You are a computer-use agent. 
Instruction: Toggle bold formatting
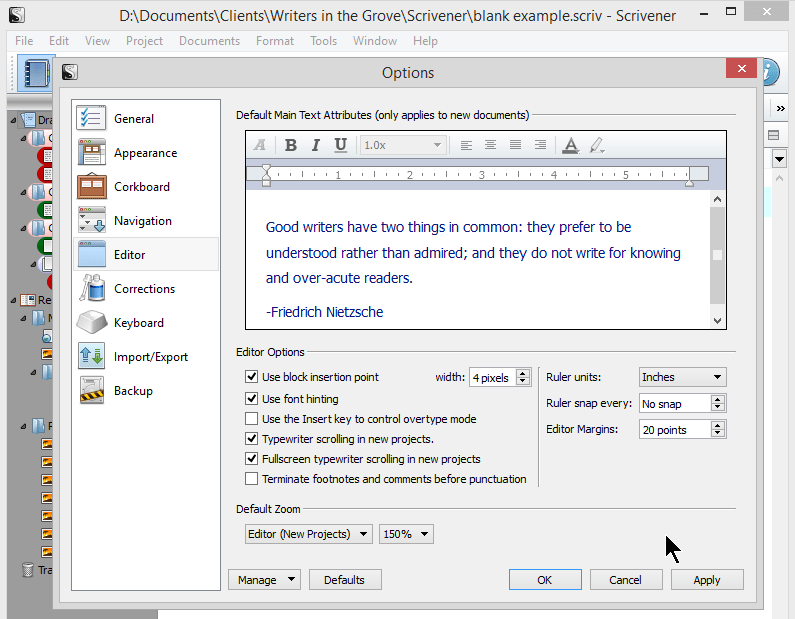(291, 145)
